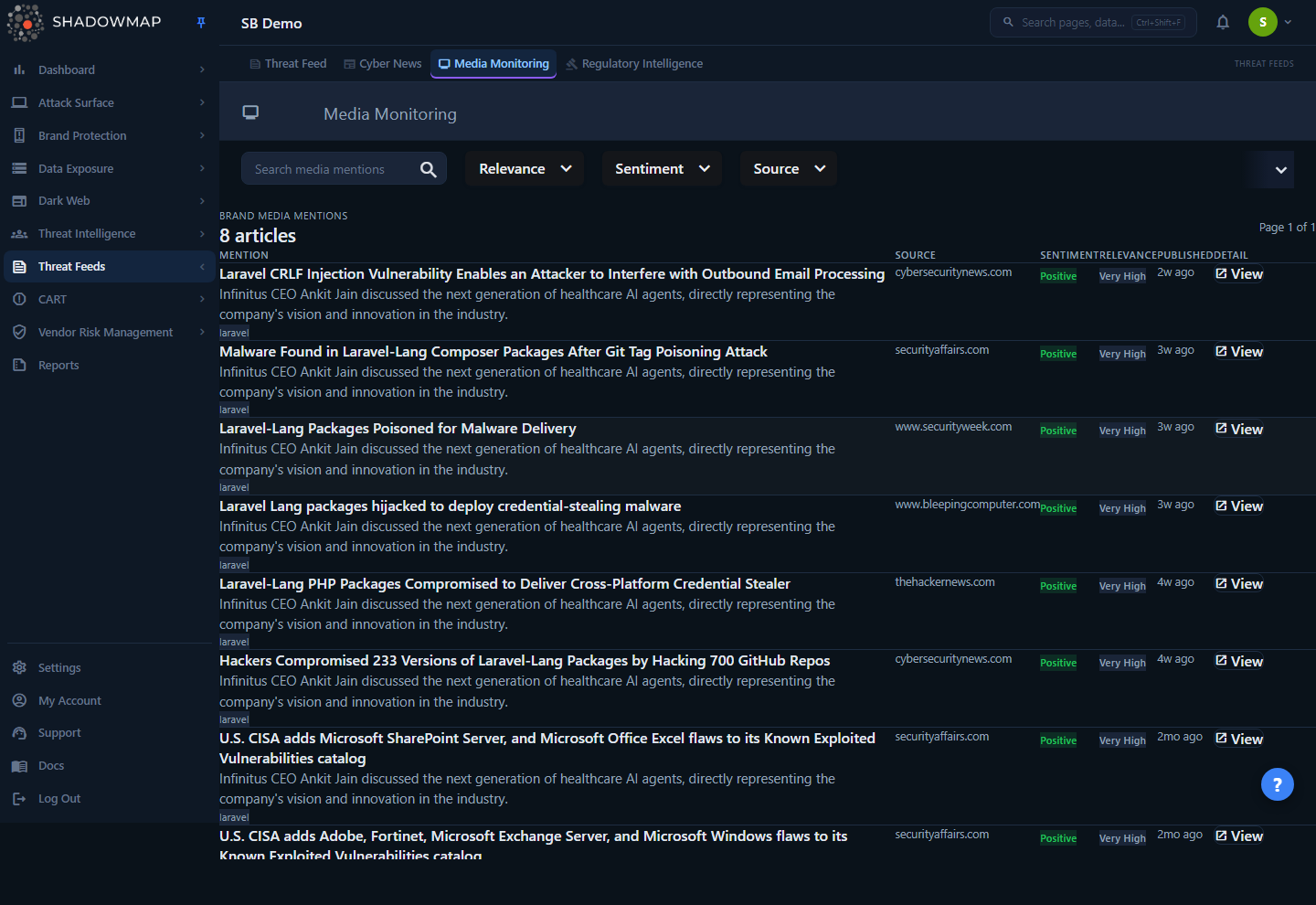Screen dimensions: 1316x905
Task: Click the Threat Feeds sidebar icon
Action: tap(19, 267)
